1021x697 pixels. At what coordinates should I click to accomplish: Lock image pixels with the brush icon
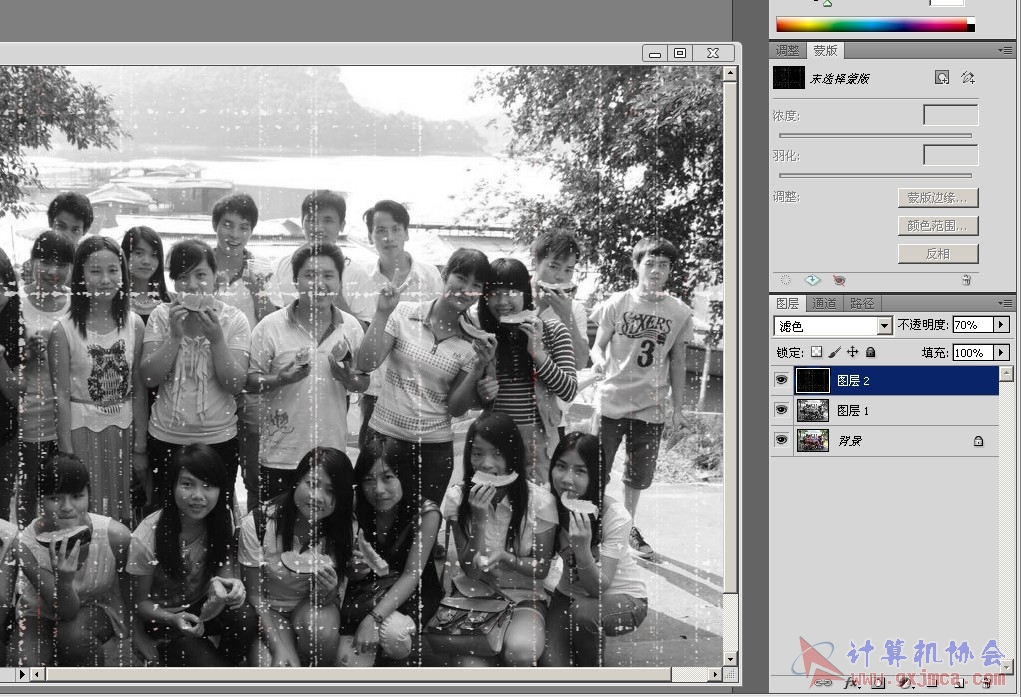click(834, 352)
